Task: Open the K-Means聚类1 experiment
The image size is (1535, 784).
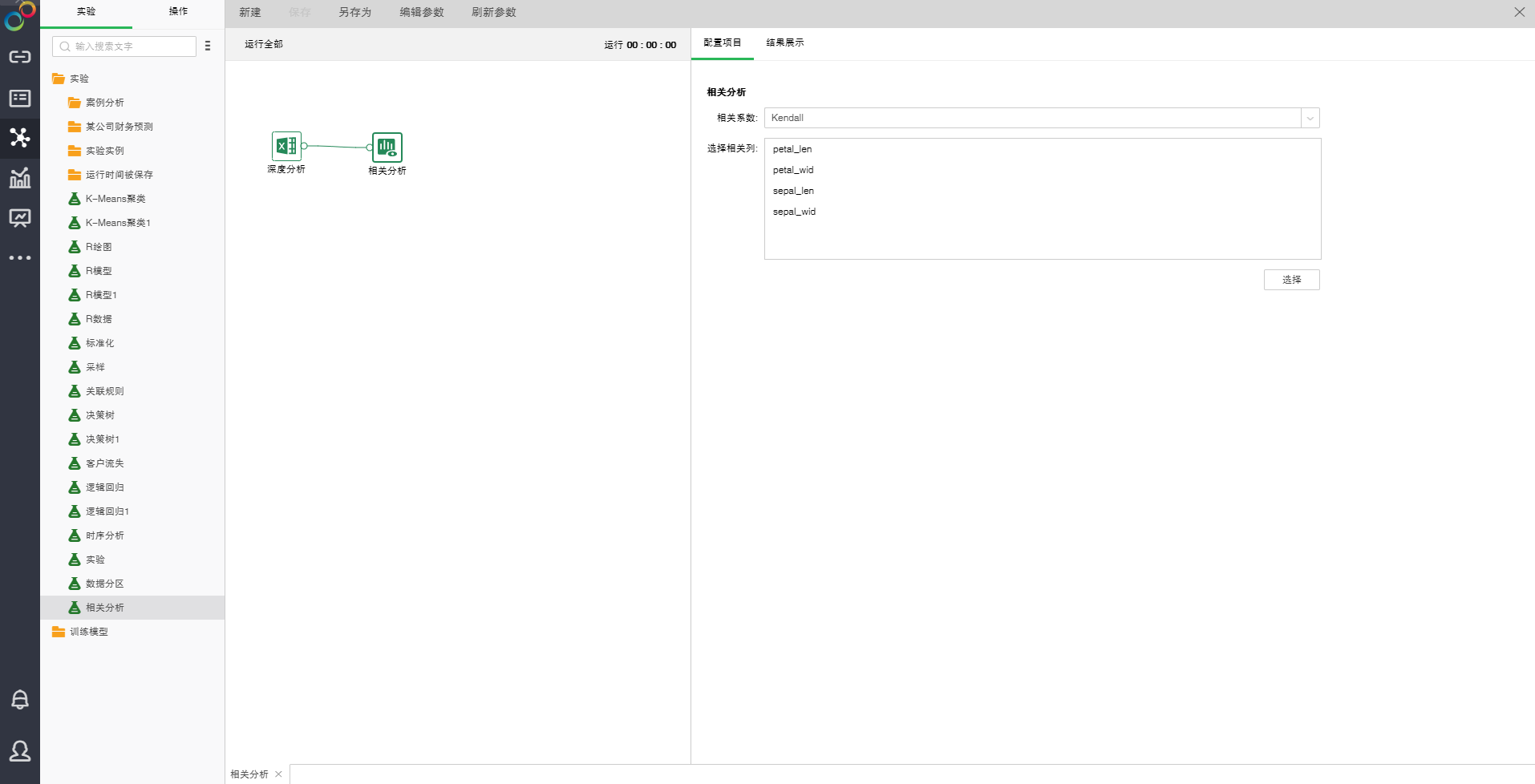Action: pyautogui.click(x=118, y=223)
